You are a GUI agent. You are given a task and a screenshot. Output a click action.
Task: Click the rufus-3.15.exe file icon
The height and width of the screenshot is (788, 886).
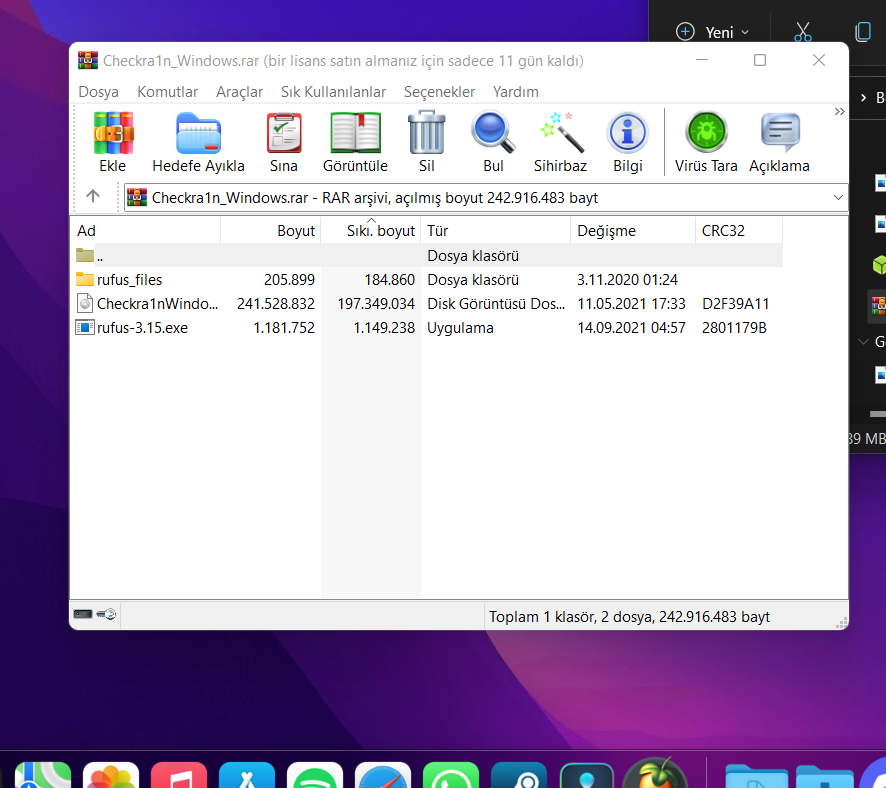point(85,327)
